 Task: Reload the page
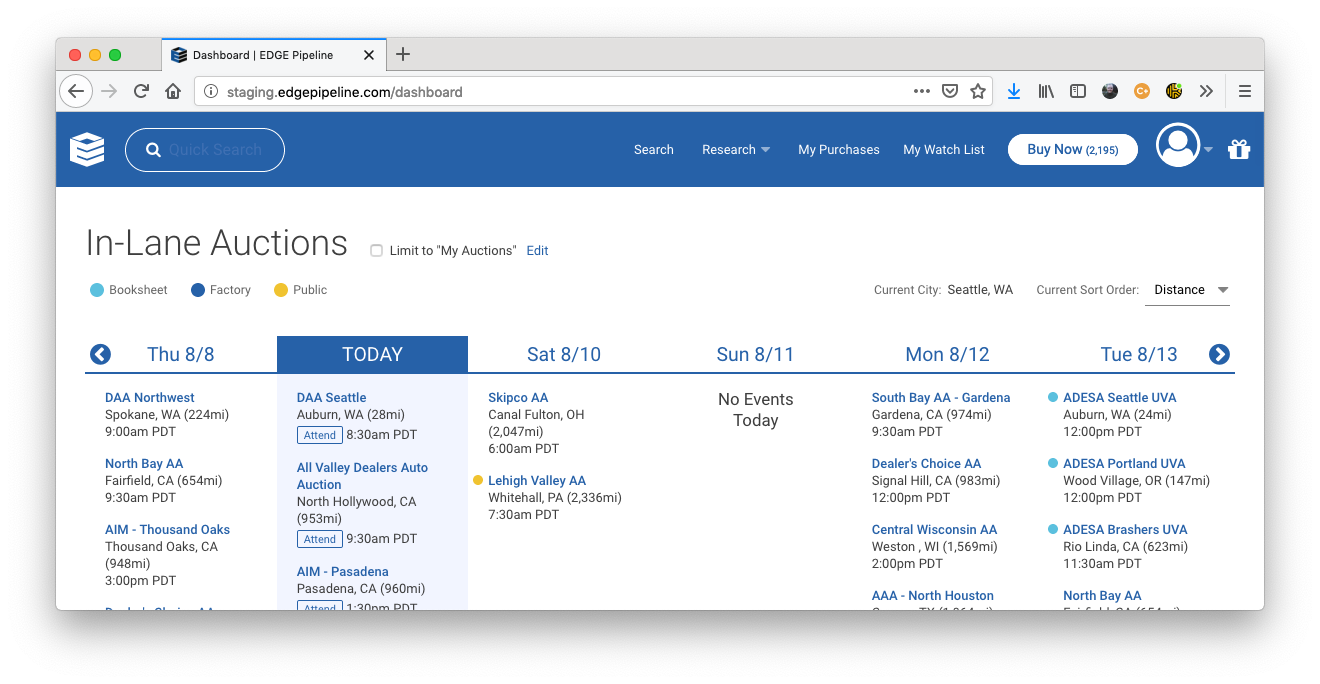pos(141,91)
